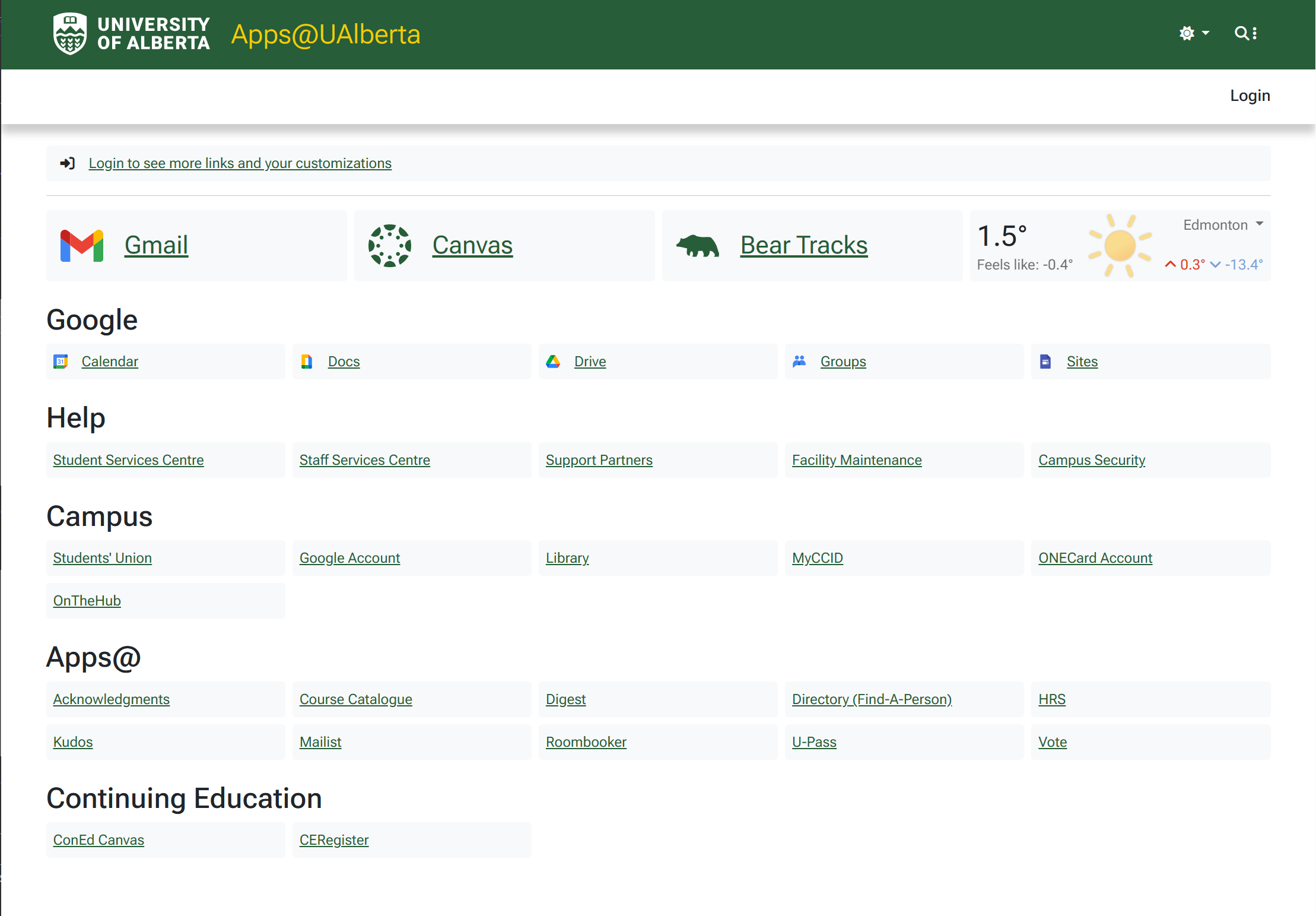Image resolution: width=1316 pixels, height=916 pixels.
Task: Click the Google Groups people icon
Action: 799,362
